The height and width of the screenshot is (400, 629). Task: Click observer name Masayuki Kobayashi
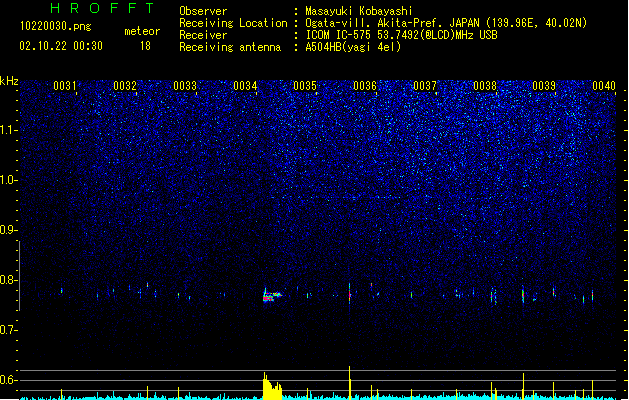(359, 11)
